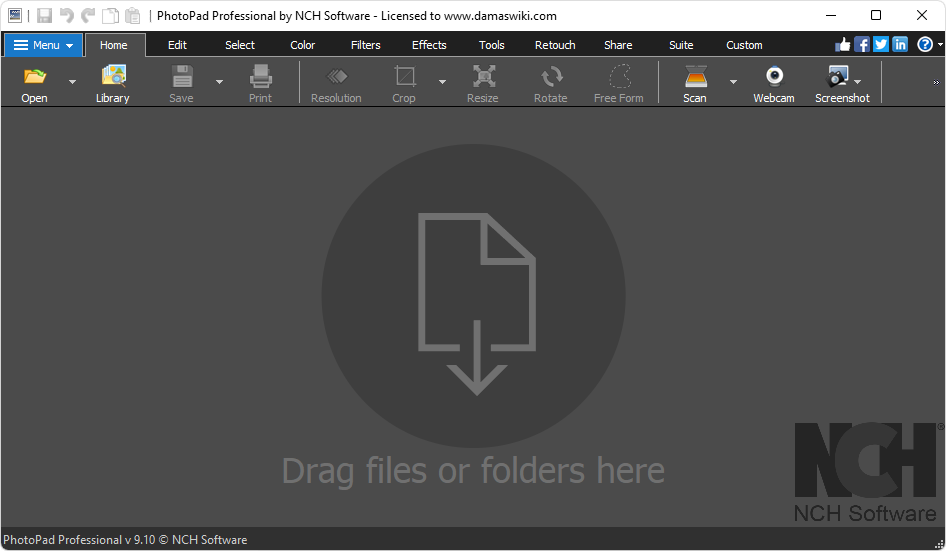Expand the Screenshot dropdown arrow
This screenshot has width=946, height=551.
click(x=858, y=82)
